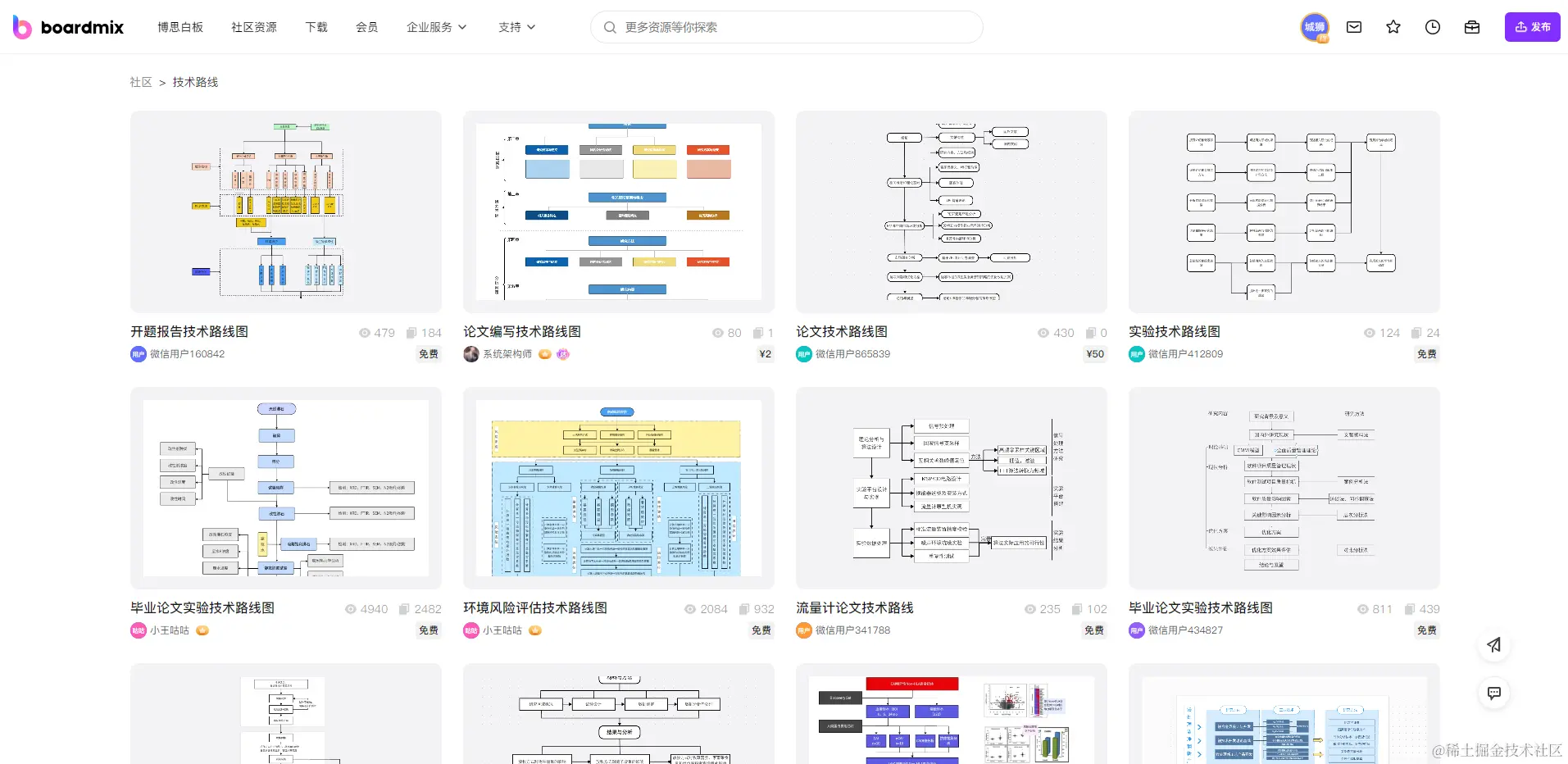Select the 博思白板 menu item
The height and width of the screenshot is (764, 1568).
180,26
